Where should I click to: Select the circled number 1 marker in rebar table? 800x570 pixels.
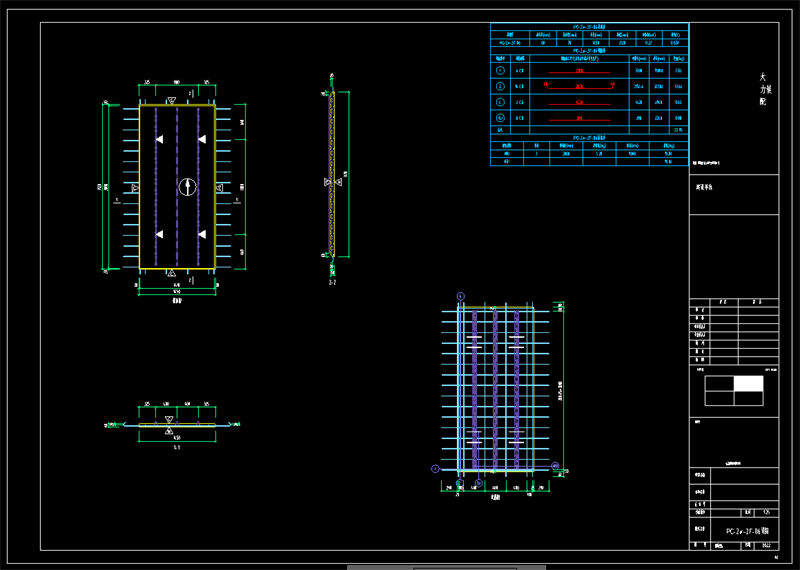(x=501, y=70)
